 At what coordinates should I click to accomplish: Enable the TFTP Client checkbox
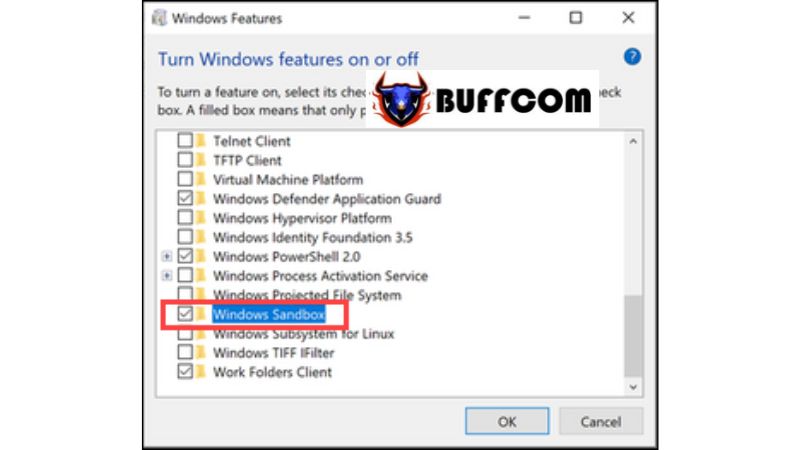(185, 160)
